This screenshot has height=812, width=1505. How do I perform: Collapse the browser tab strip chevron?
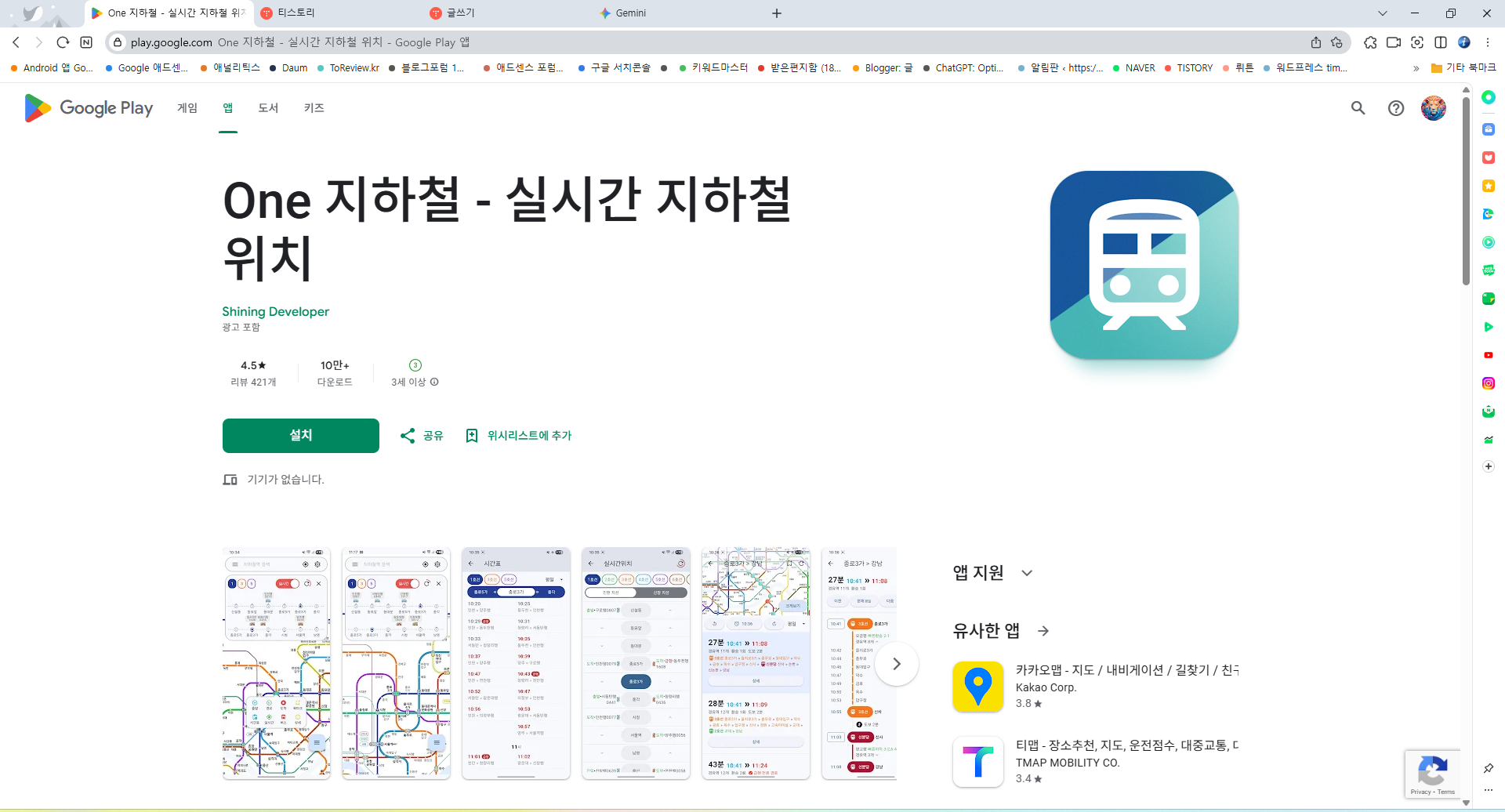click(1382, 13)
